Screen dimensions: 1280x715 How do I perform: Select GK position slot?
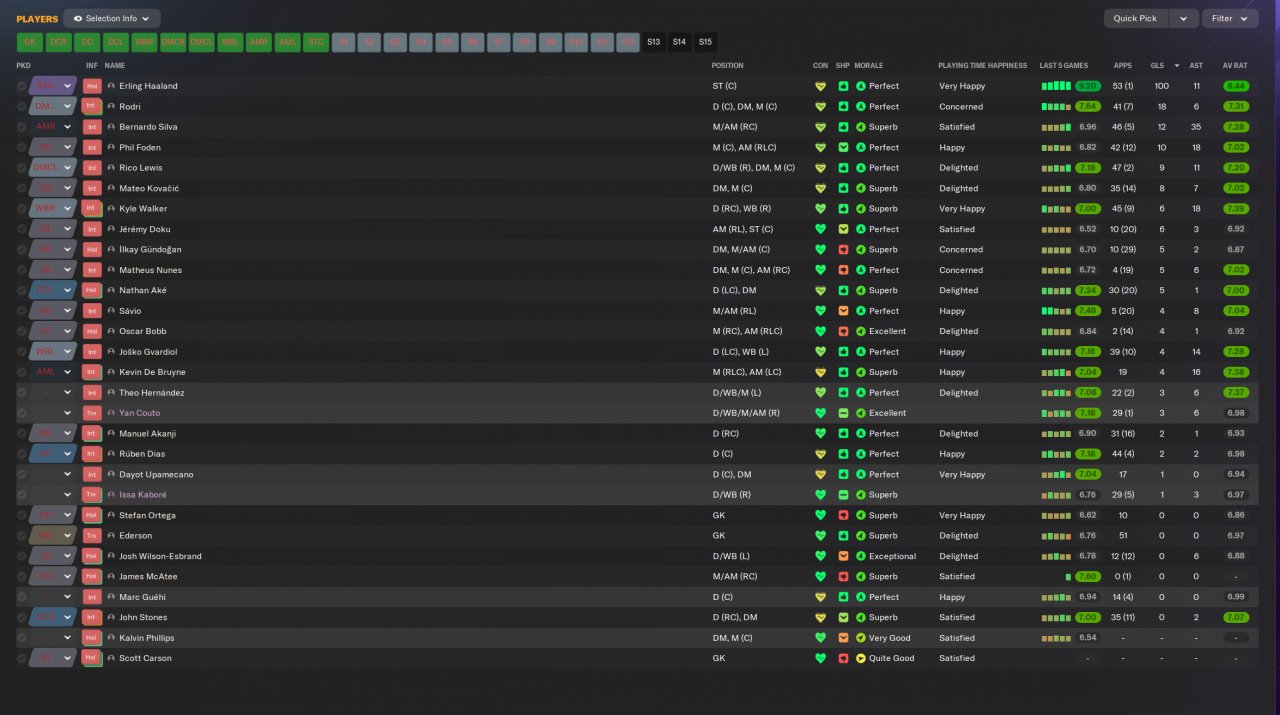[x=30, y=42]
